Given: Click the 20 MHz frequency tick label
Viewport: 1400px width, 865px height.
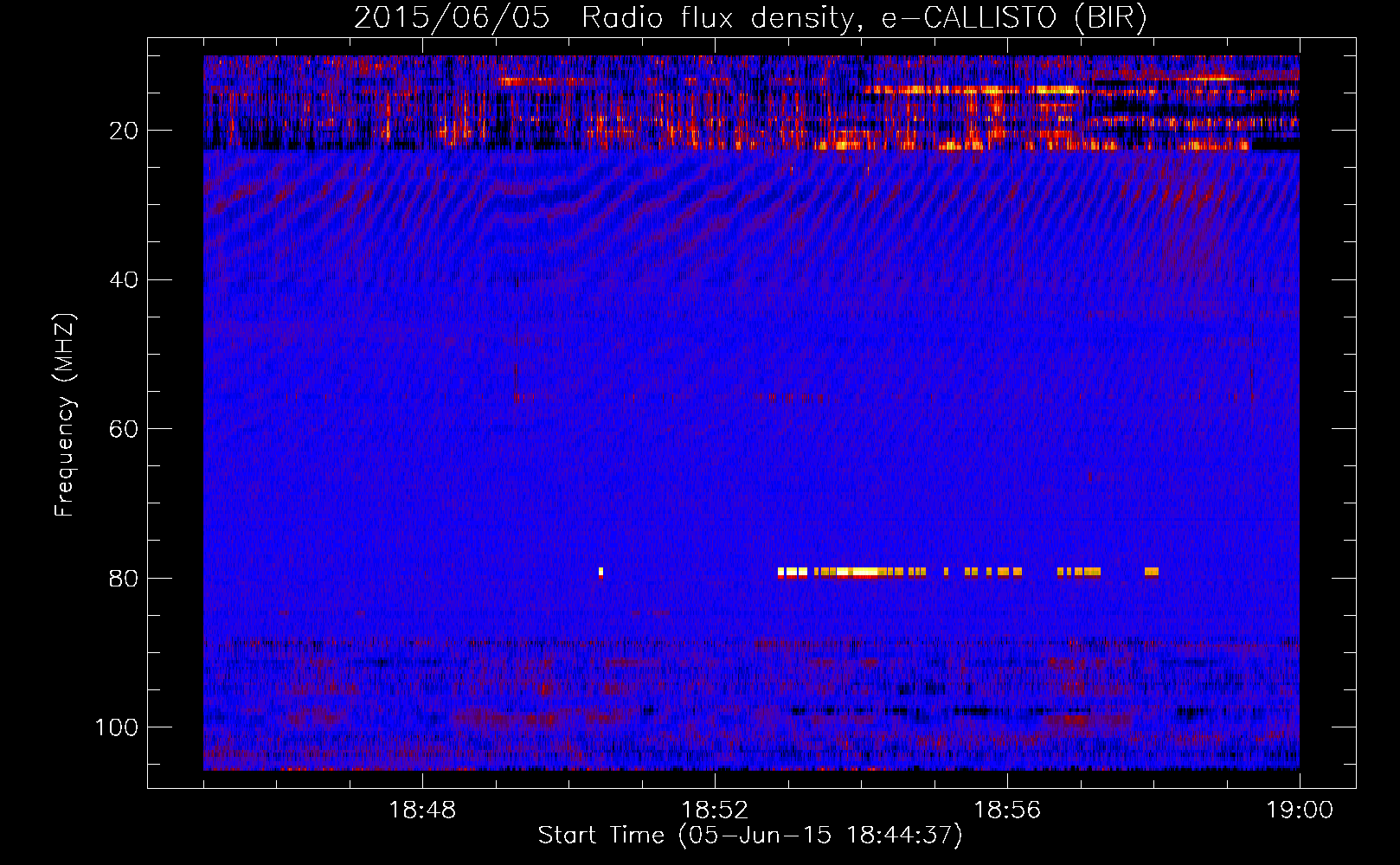Looking at the screenshot, I should pyautogui.click(x=124, y=131).
